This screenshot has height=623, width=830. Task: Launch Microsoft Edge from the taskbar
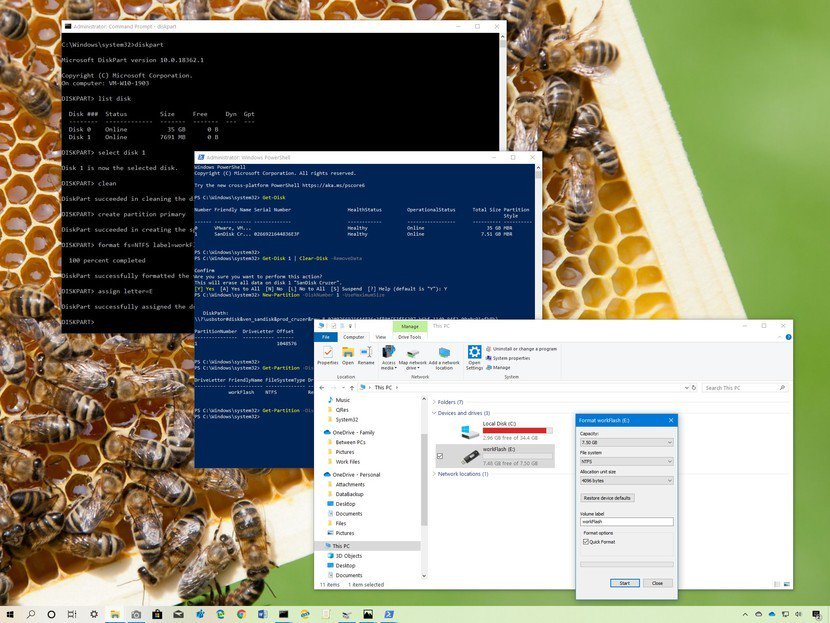pyautogui.click(x=220, y=614)
